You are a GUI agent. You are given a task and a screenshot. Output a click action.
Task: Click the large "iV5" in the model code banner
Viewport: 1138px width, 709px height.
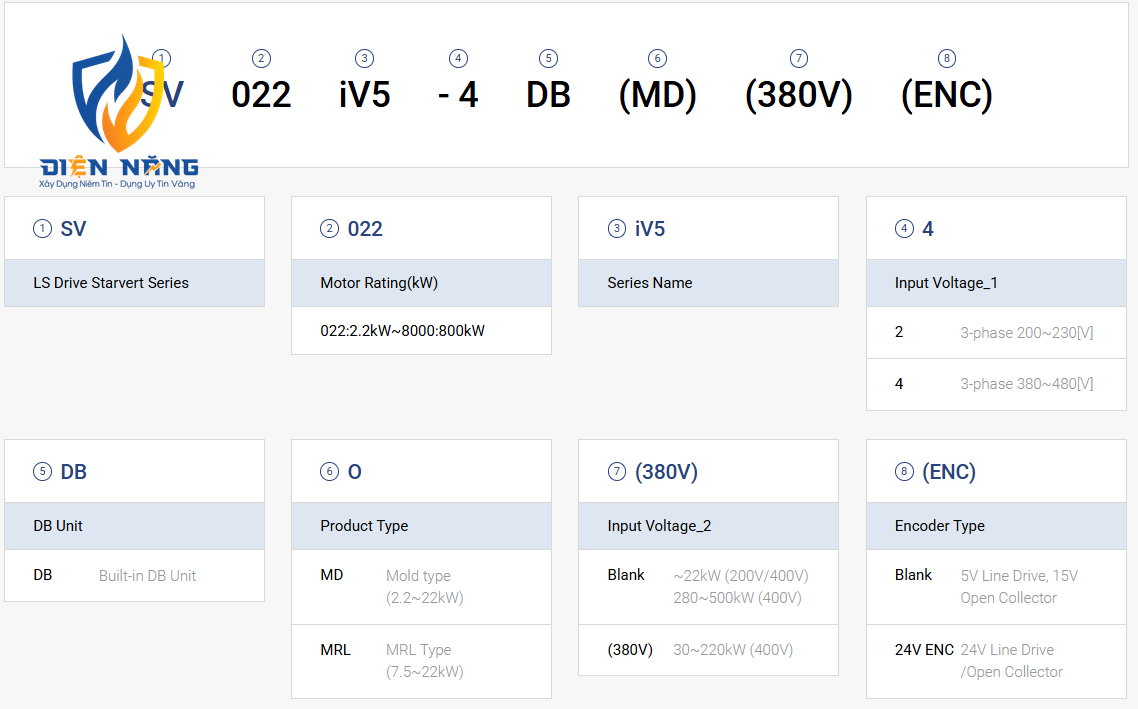(364, 95)
